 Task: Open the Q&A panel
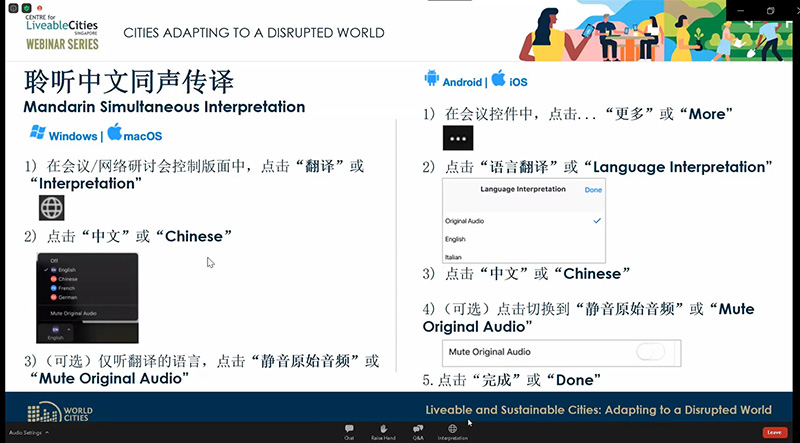tap(417, 430)
